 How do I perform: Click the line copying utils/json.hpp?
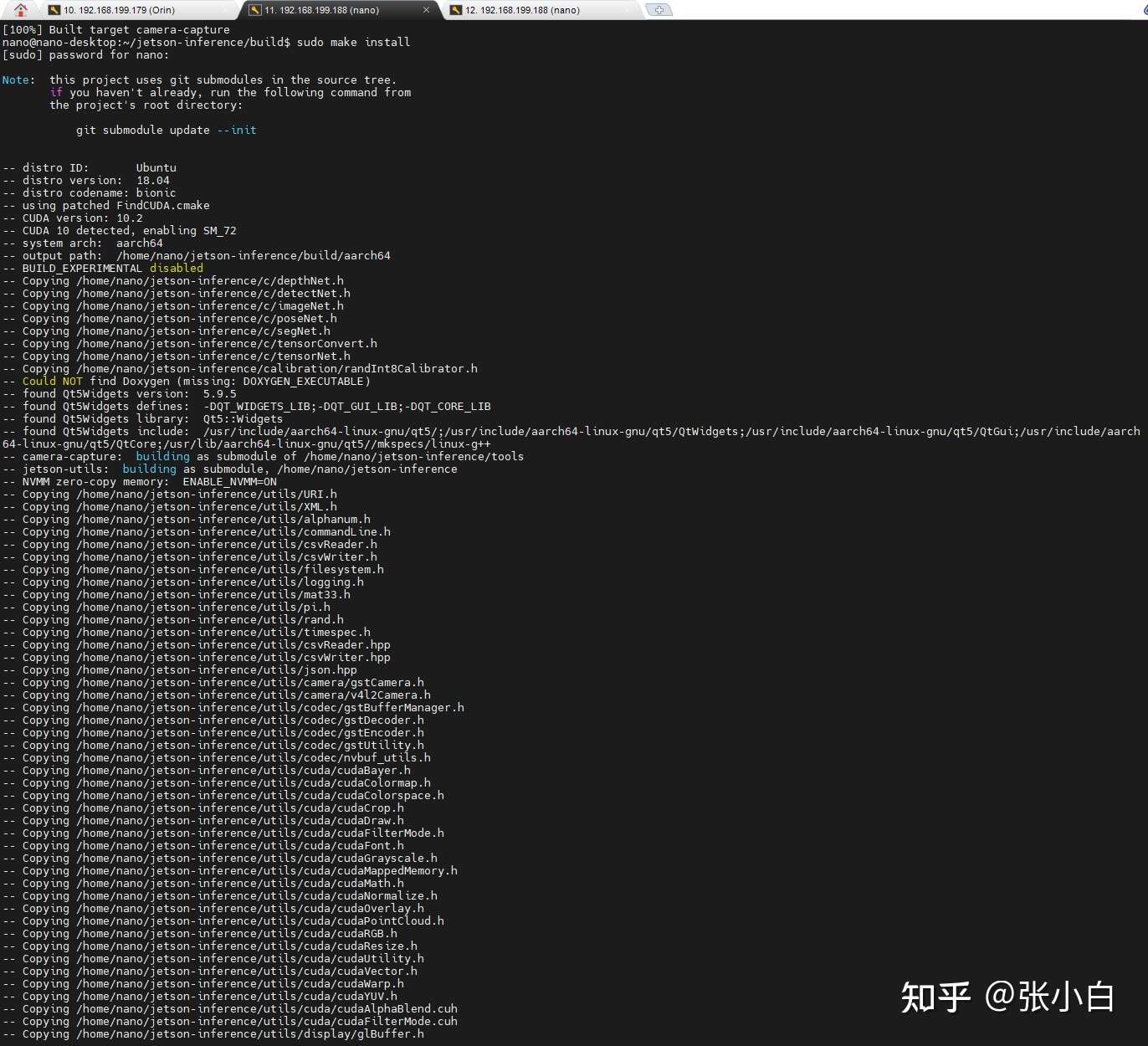180,669
